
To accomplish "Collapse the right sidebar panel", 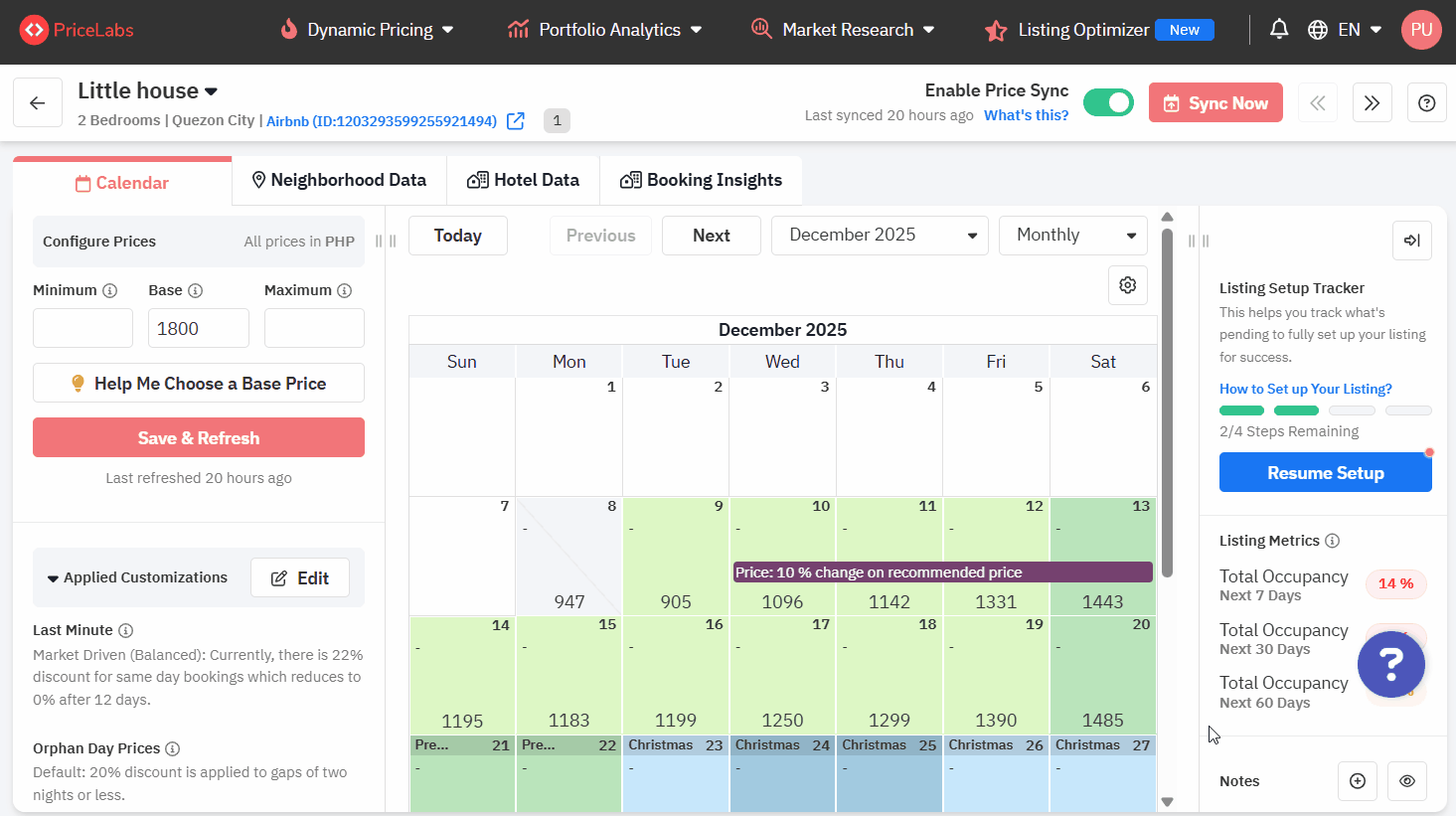I will point(1411,241).
